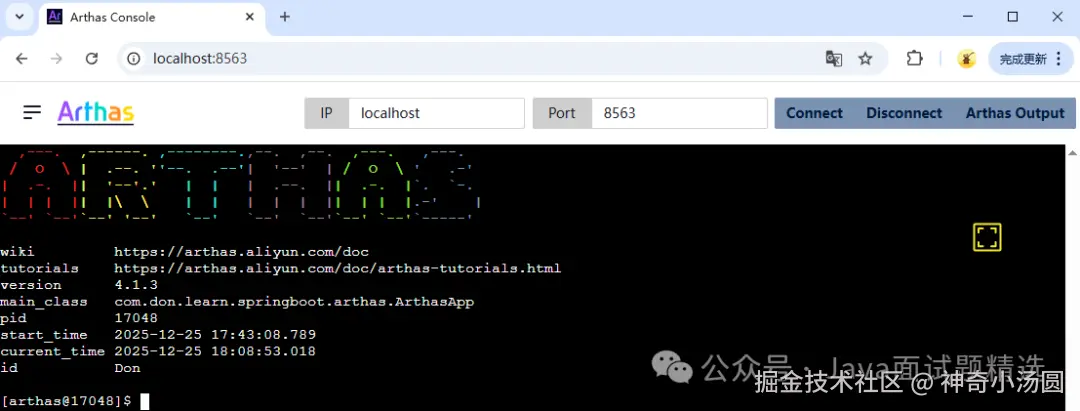This screenshot has width=1080, height=411.
Task: Click the Connect button
Action: pyautogui.click(x=814, y=113)
